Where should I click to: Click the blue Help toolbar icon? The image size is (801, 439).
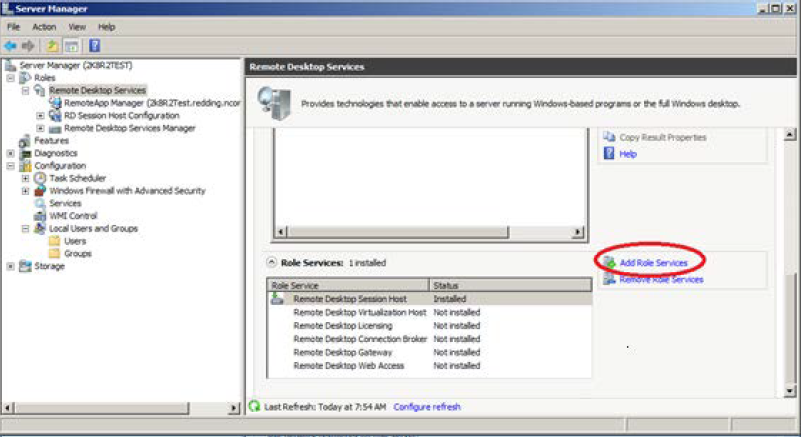95,46
